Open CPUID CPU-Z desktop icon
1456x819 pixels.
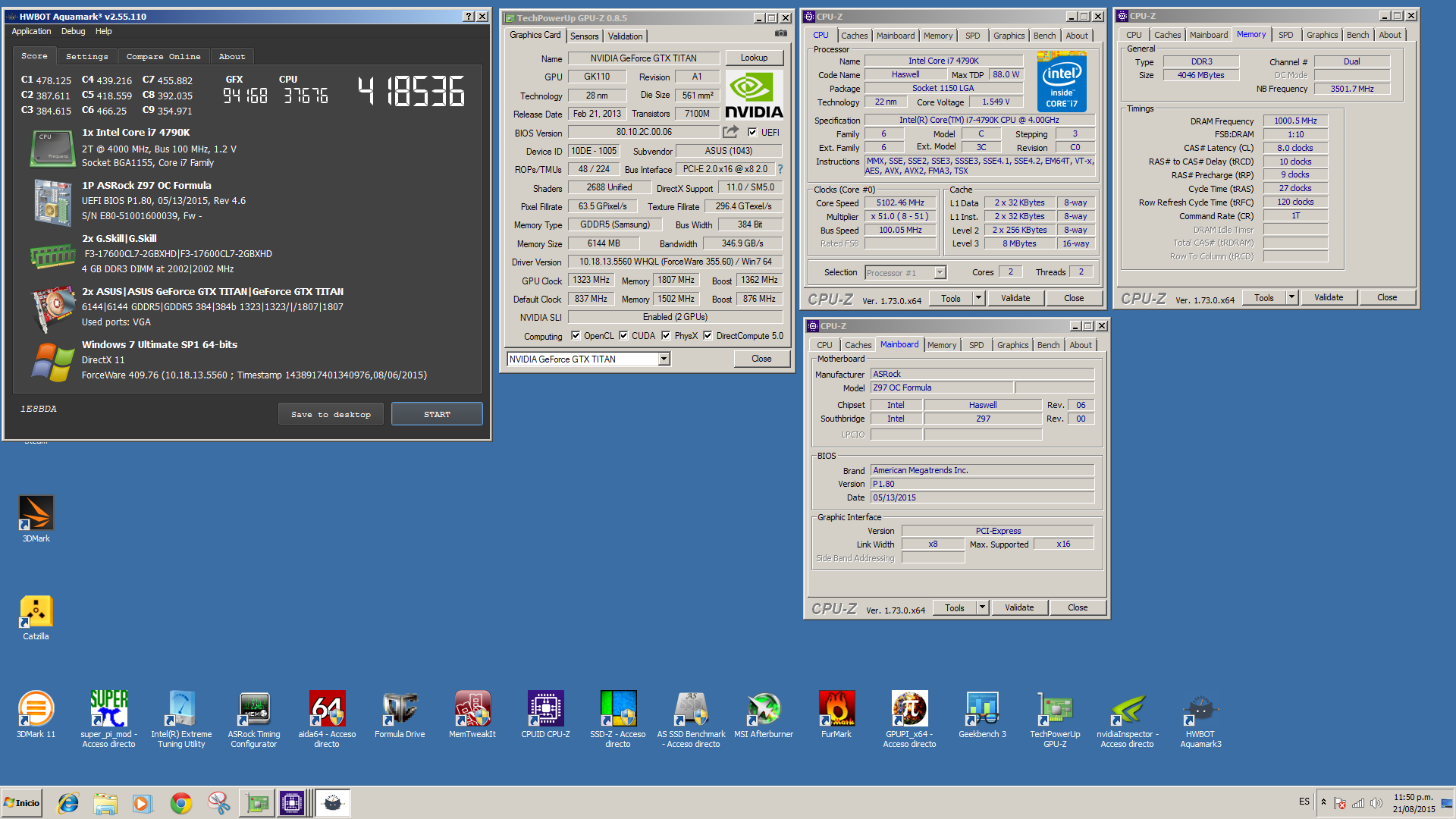(545, 715)
